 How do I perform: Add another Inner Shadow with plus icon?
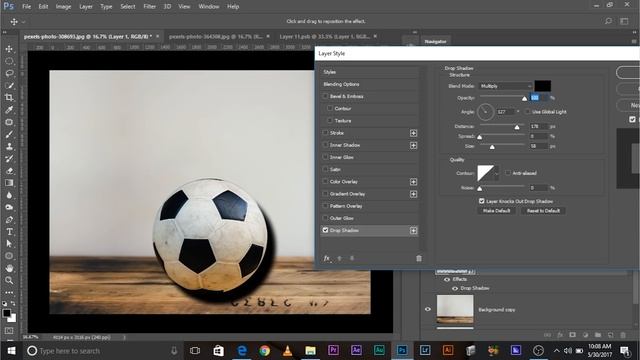(413, 145)
